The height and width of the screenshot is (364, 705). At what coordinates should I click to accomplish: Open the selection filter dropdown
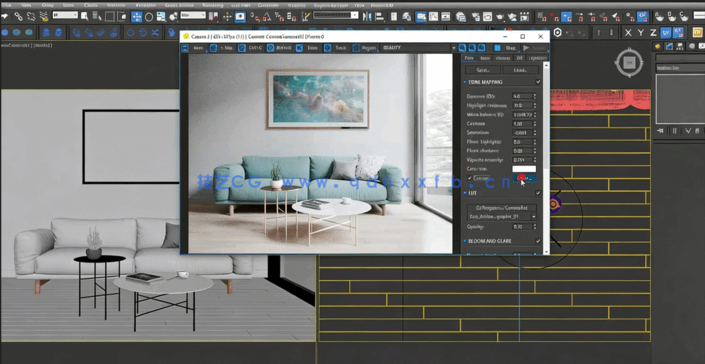65,15
